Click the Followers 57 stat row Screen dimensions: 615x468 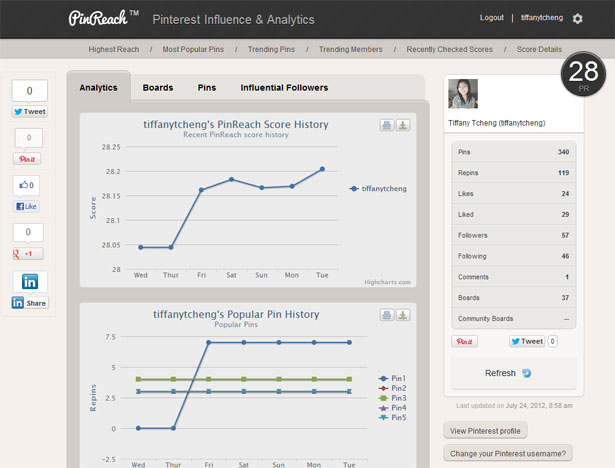(x=513, y=235)
